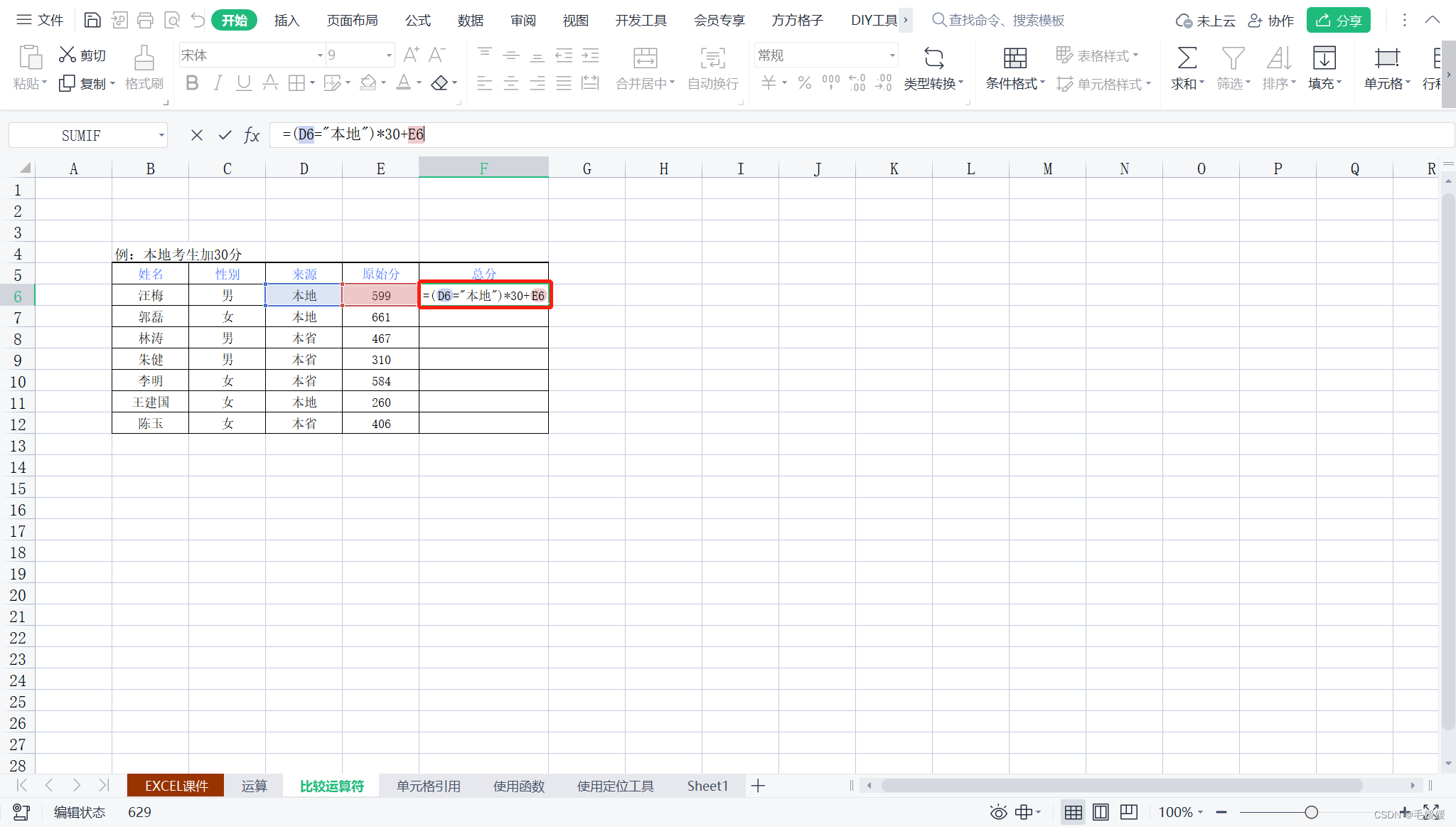Image resolution: width=1456 pixels, height=827 pixels.
Task: Click the eraser clear format icon
Action: pos(439,83)
